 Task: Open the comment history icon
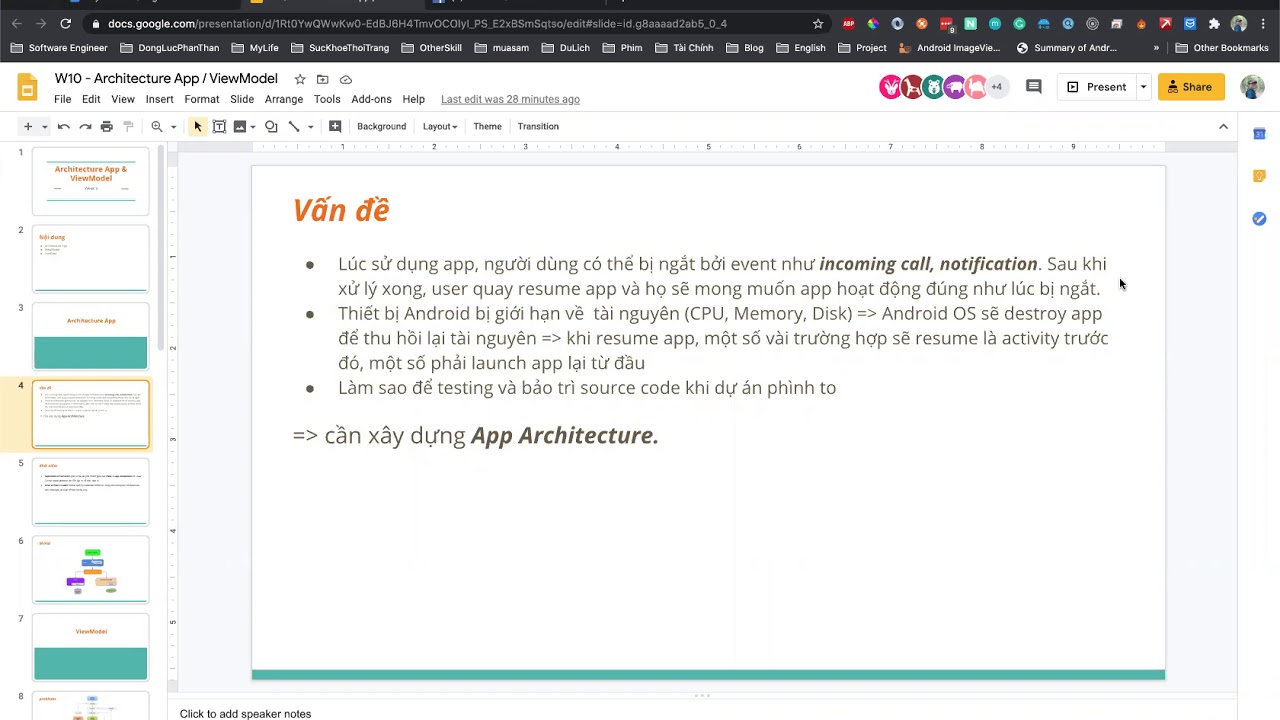1034,87
